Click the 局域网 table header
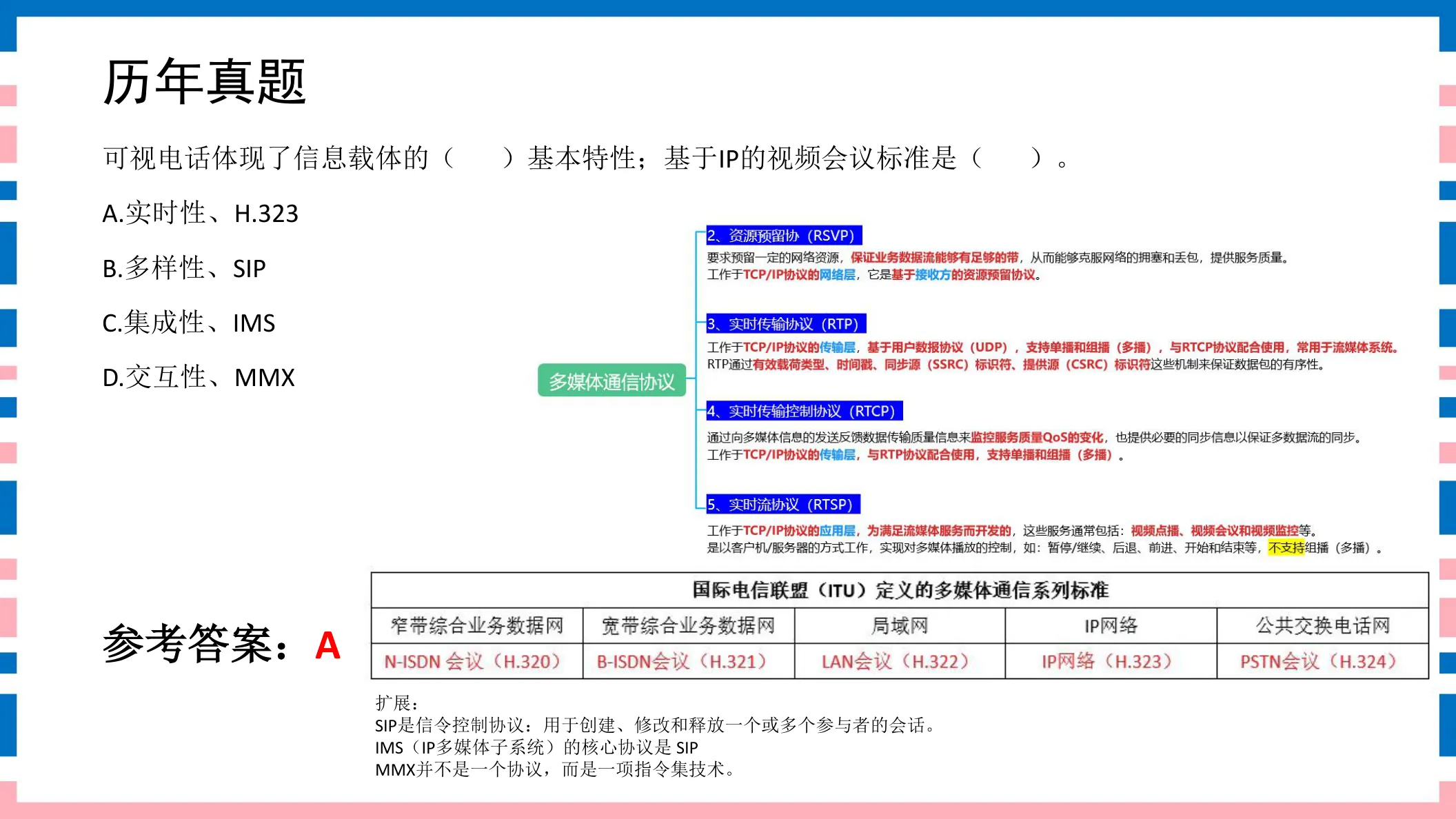 (x=900, y=625)
